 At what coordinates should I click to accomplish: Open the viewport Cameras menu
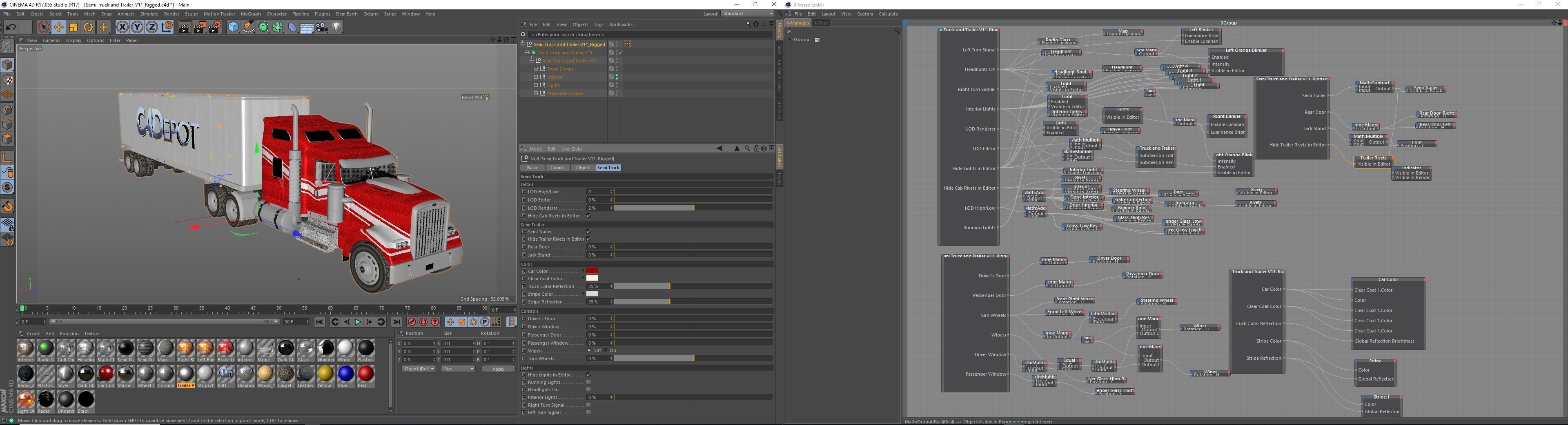(x=52, y=41)
